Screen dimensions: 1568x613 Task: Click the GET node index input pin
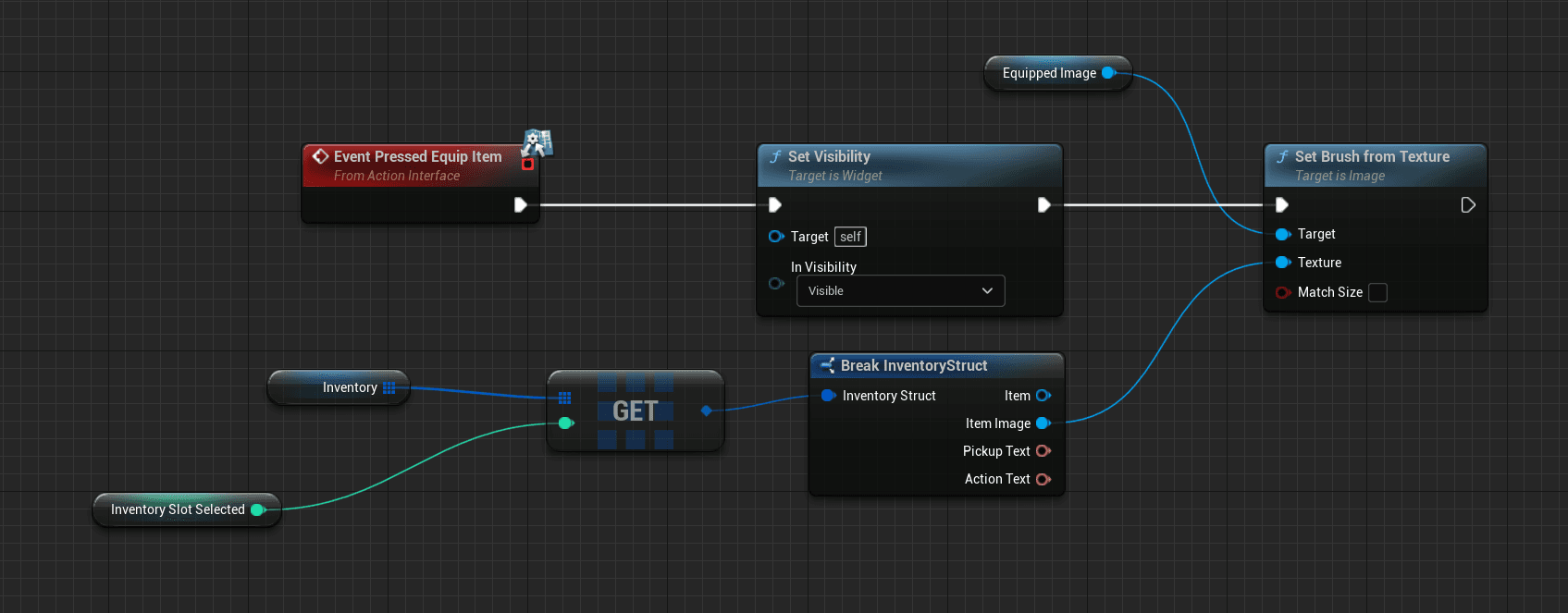click(566, 423)
